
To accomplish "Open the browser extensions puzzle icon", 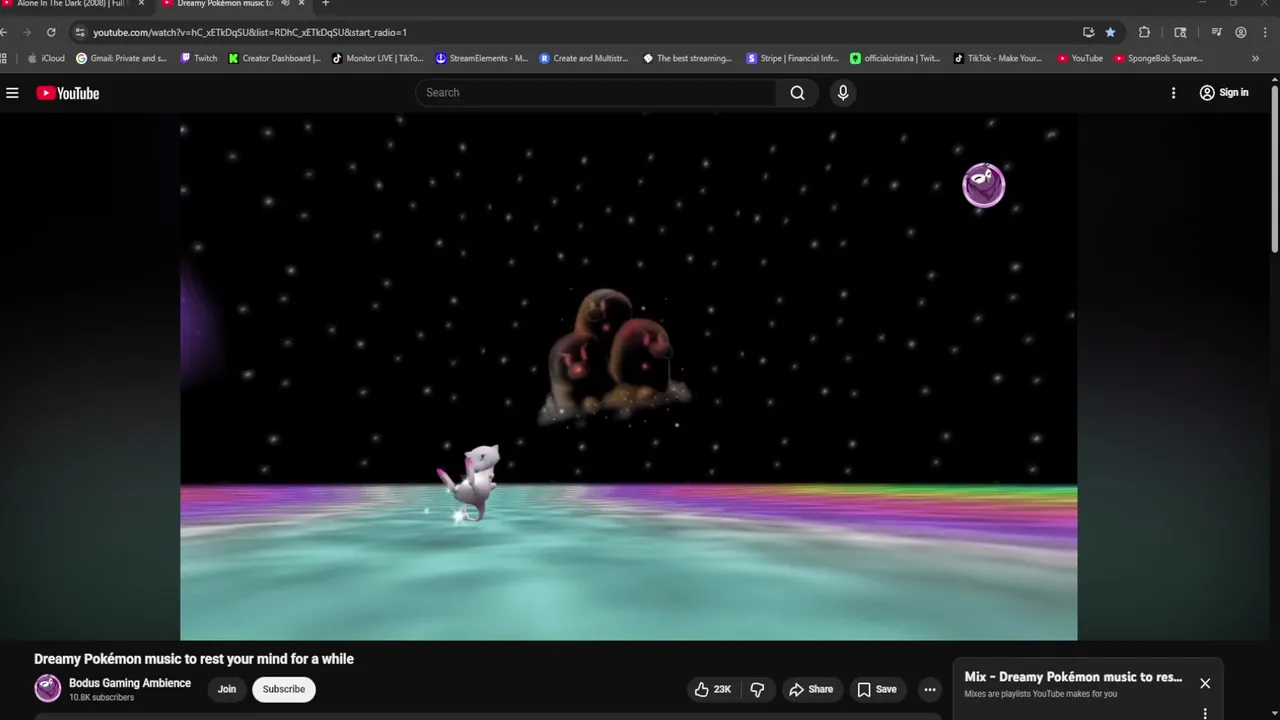I will [1144, 32].
